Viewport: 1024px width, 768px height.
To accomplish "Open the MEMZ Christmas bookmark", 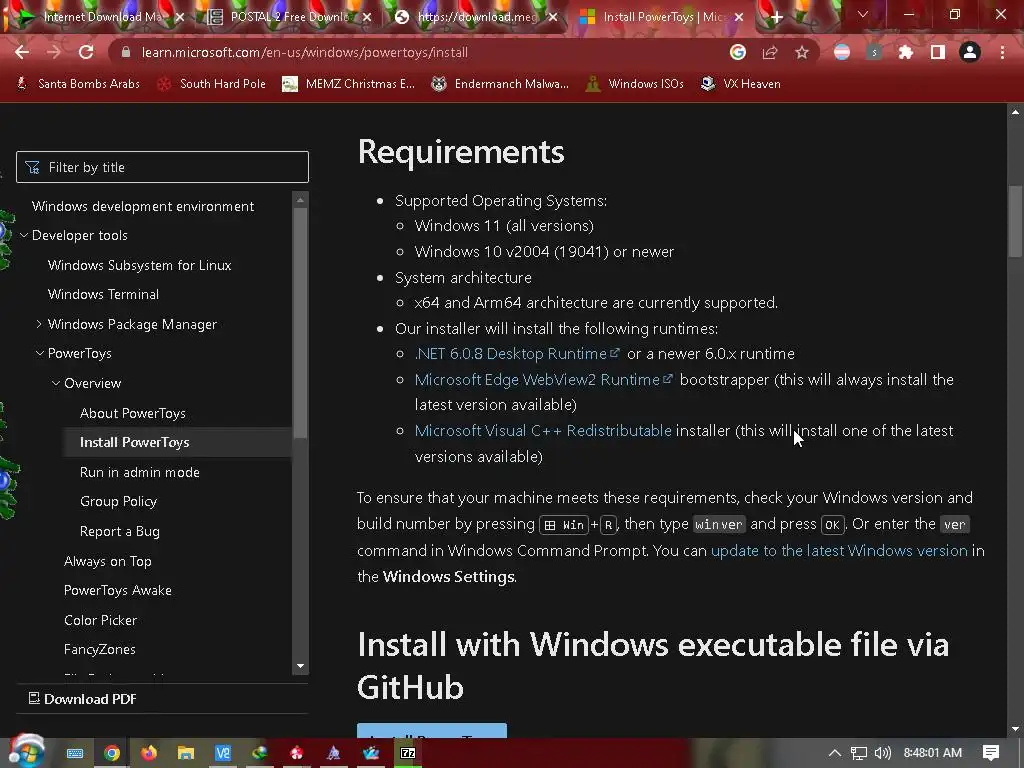I will click(348, 84).
